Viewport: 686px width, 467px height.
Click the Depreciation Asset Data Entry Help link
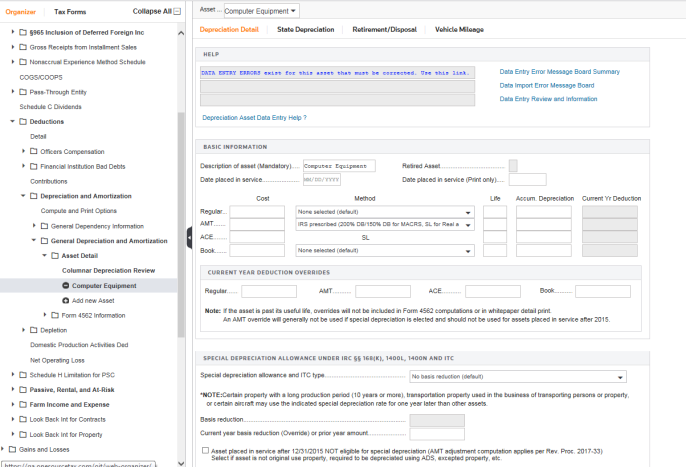pyautogui.click(x=254, y=118)
